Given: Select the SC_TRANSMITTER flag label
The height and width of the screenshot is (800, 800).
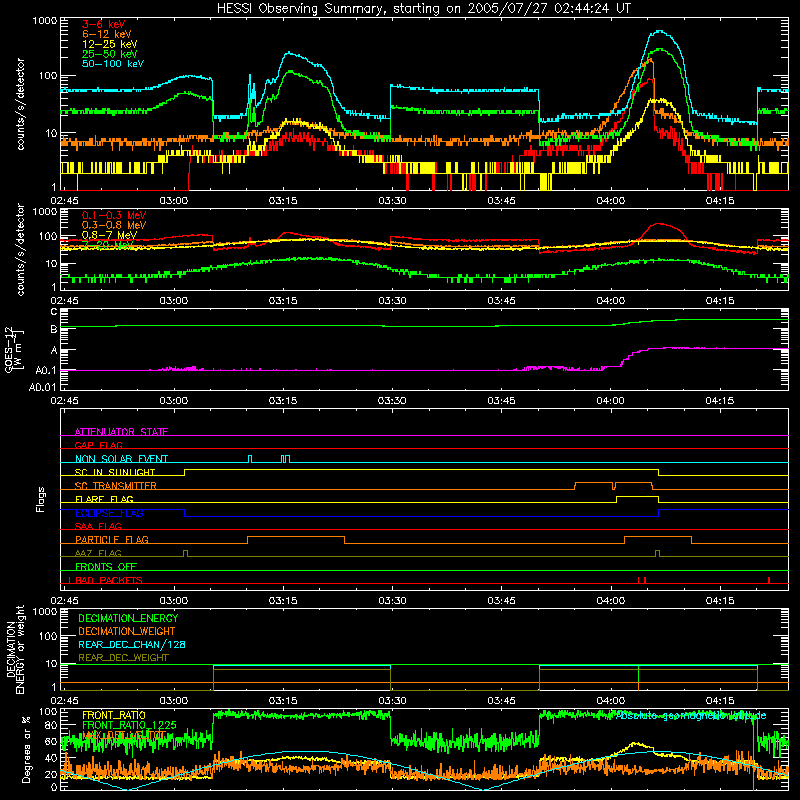Looking at the screenshot, I should (x=115, y=485).
